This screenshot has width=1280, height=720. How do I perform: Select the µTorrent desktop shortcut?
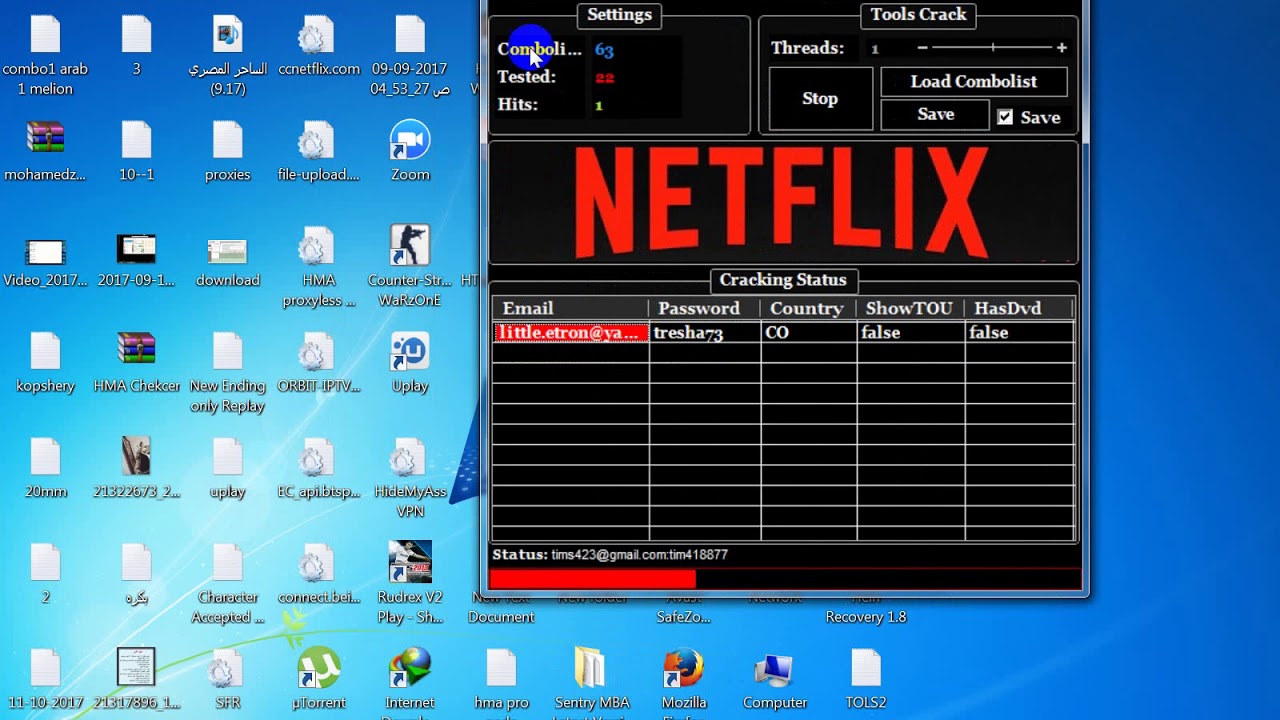[319, 679]
